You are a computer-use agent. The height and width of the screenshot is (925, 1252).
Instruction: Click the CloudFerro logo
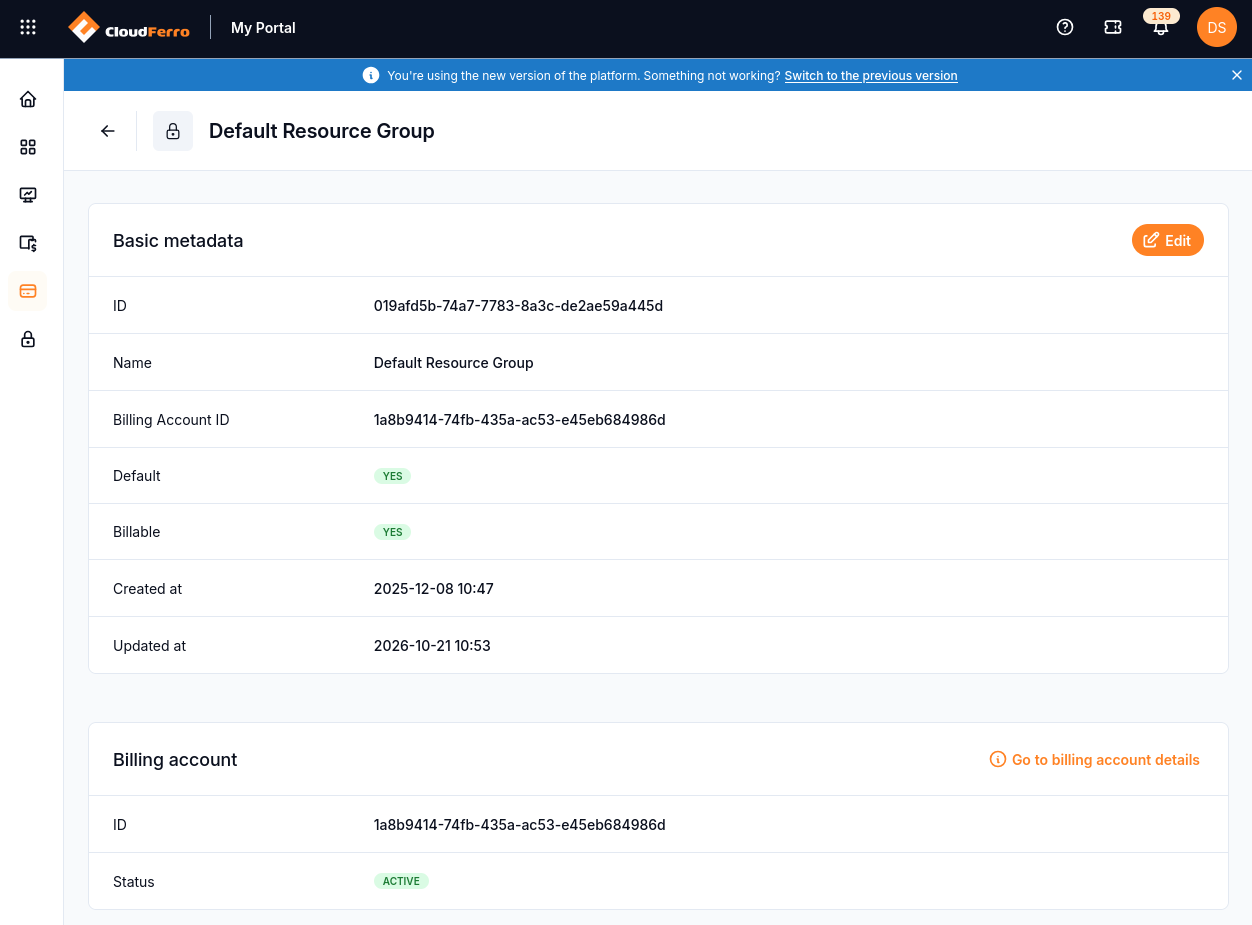129,28
